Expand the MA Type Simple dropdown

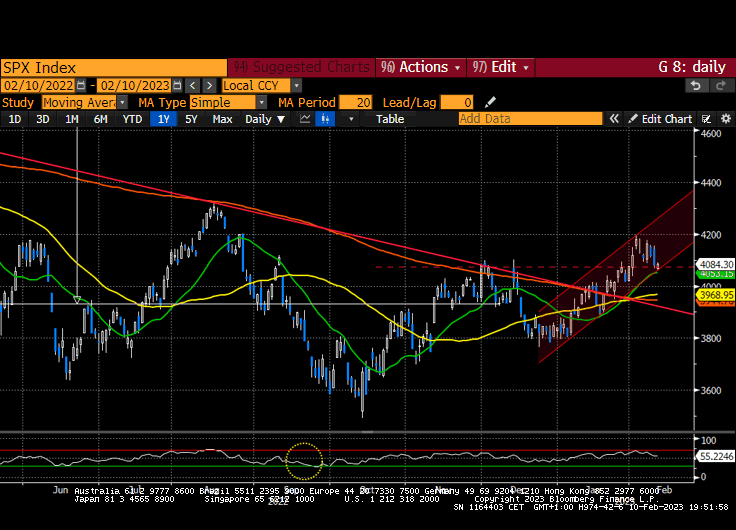[x=262, y=102]
